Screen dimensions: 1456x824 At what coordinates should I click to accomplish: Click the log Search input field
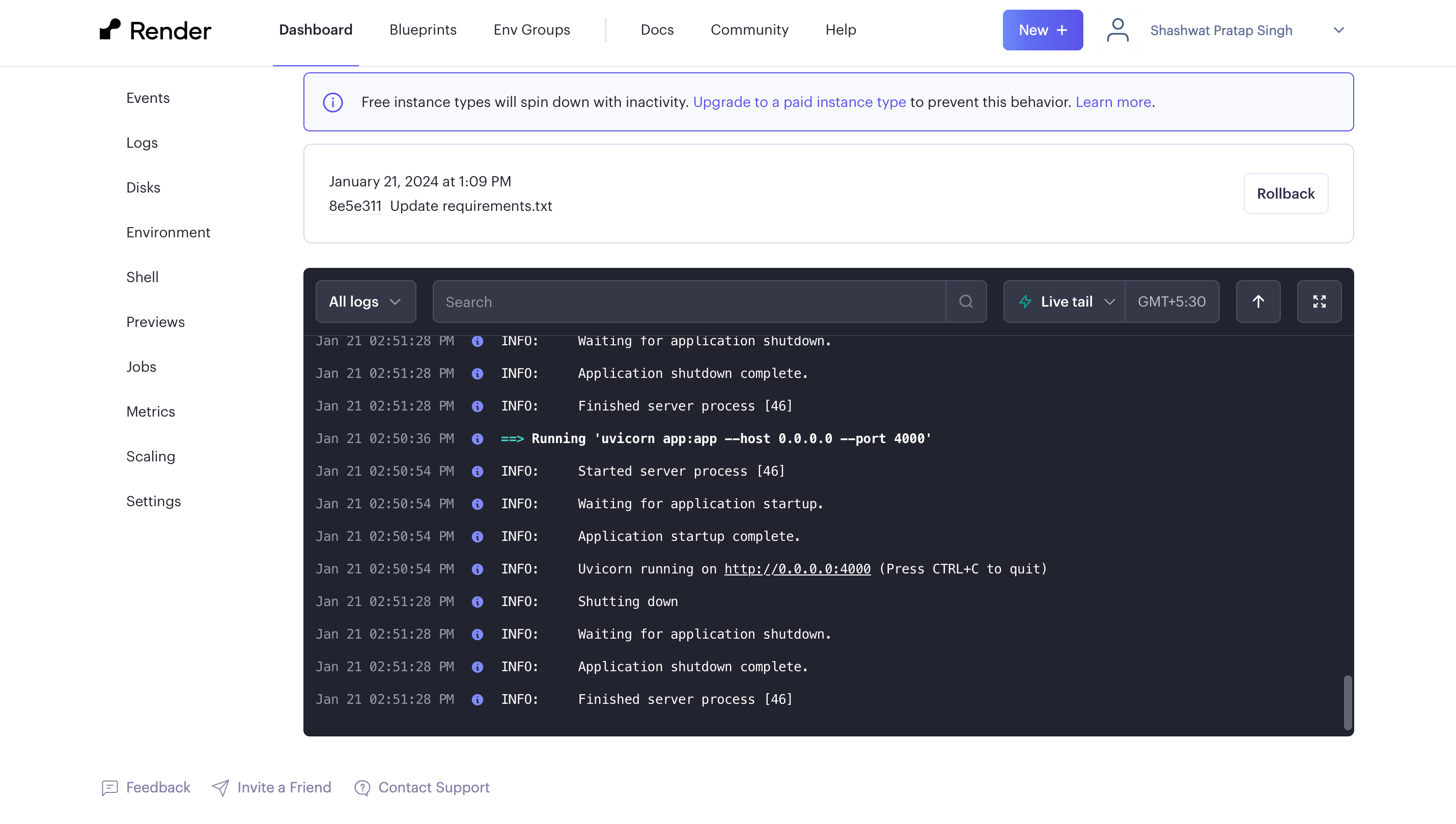coord(688,301)
